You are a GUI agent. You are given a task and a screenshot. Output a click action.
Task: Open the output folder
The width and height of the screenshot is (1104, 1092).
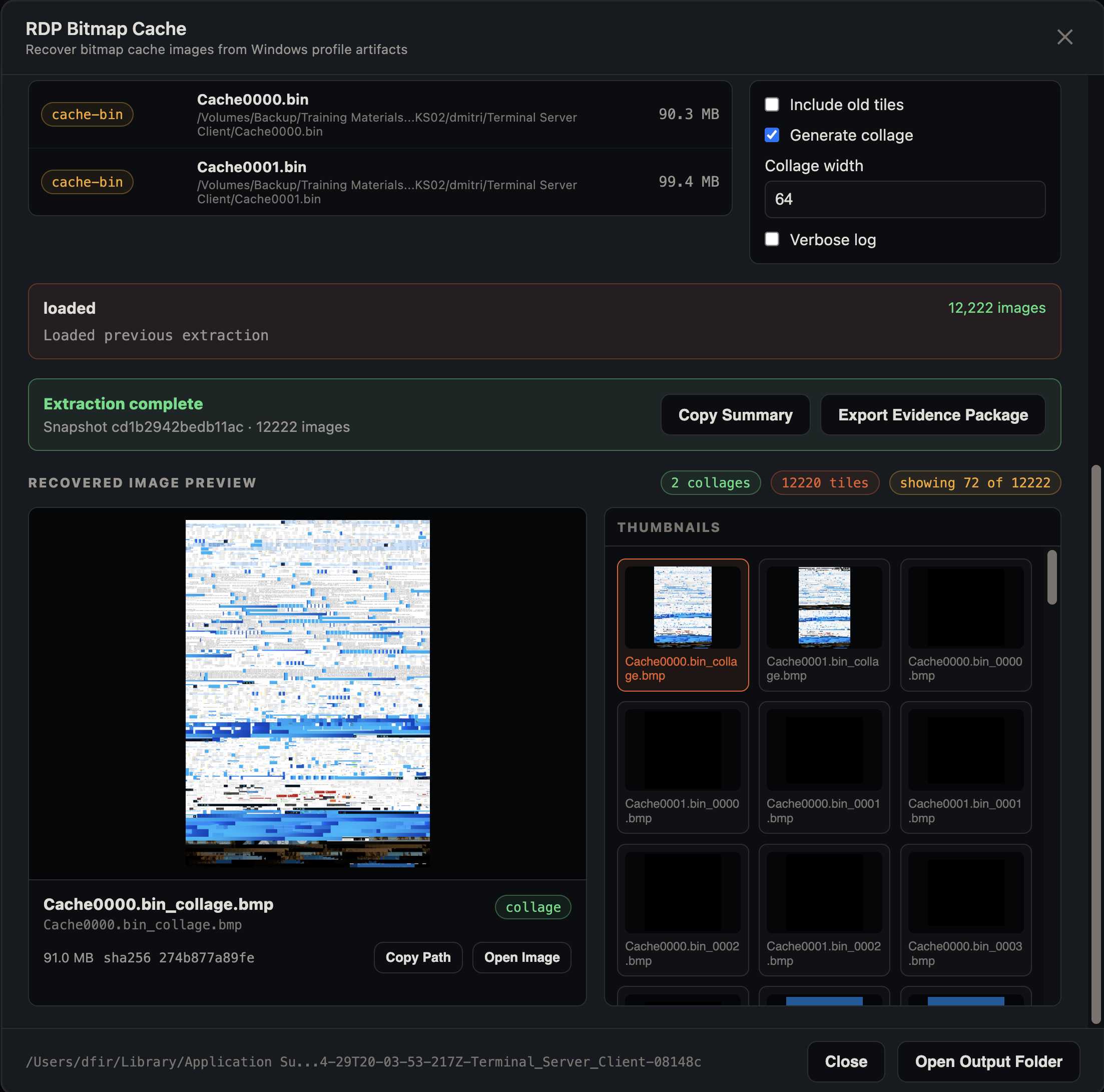tap(988, 1061)
